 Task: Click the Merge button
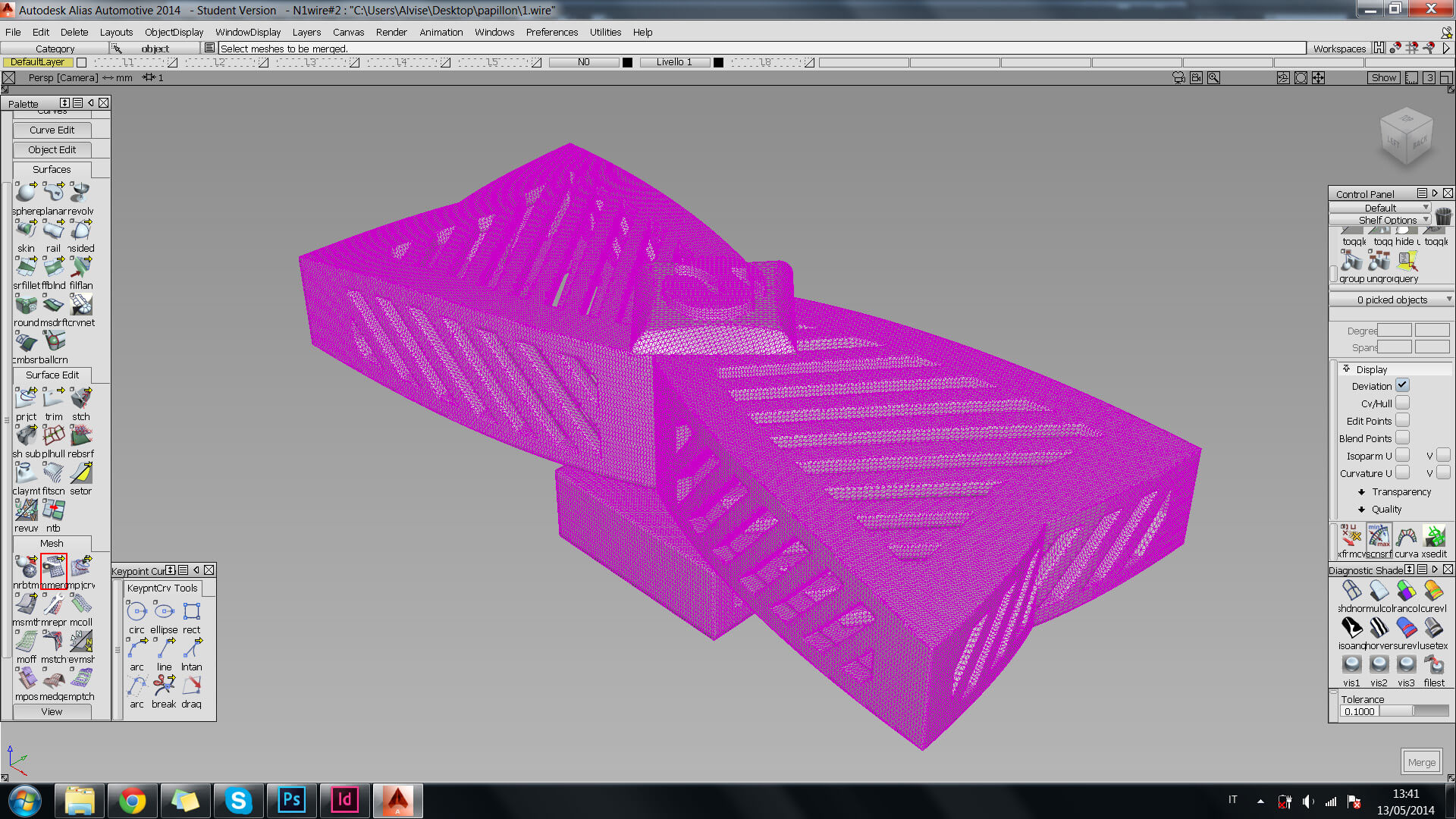point(1421,762)
